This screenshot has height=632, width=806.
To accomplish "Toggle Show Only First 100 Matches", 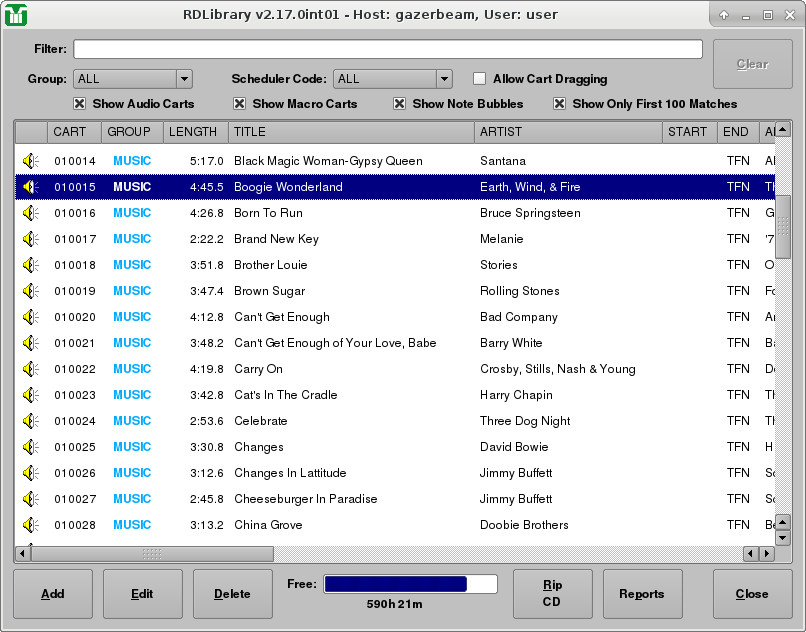I will click(560, 104).
